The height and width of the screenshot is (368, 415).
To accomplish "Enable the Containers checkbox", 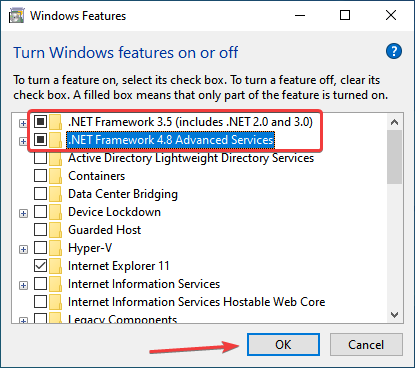I will click(40, 176).
